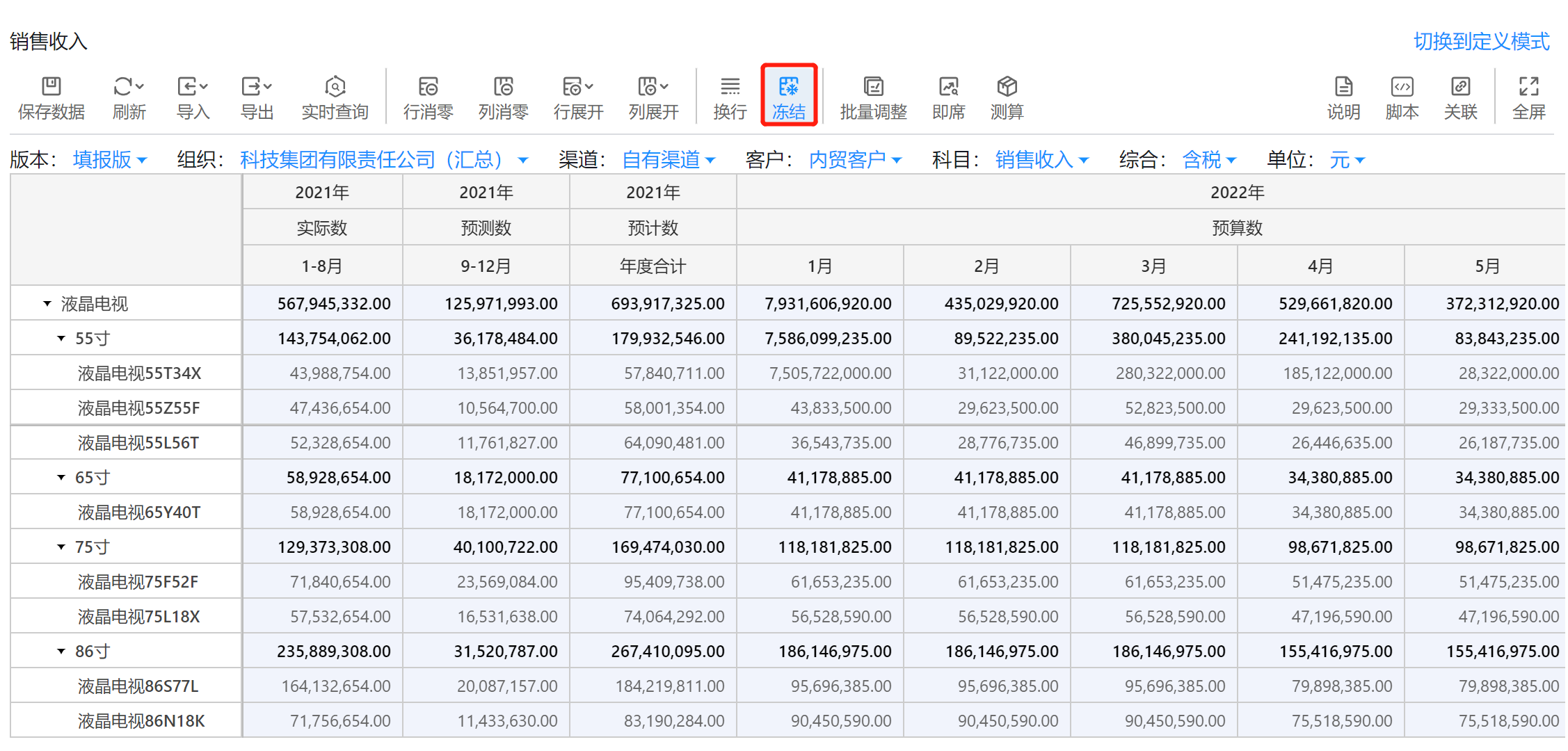Open the 版本 填报版 dropdown

tap(110, 160)
